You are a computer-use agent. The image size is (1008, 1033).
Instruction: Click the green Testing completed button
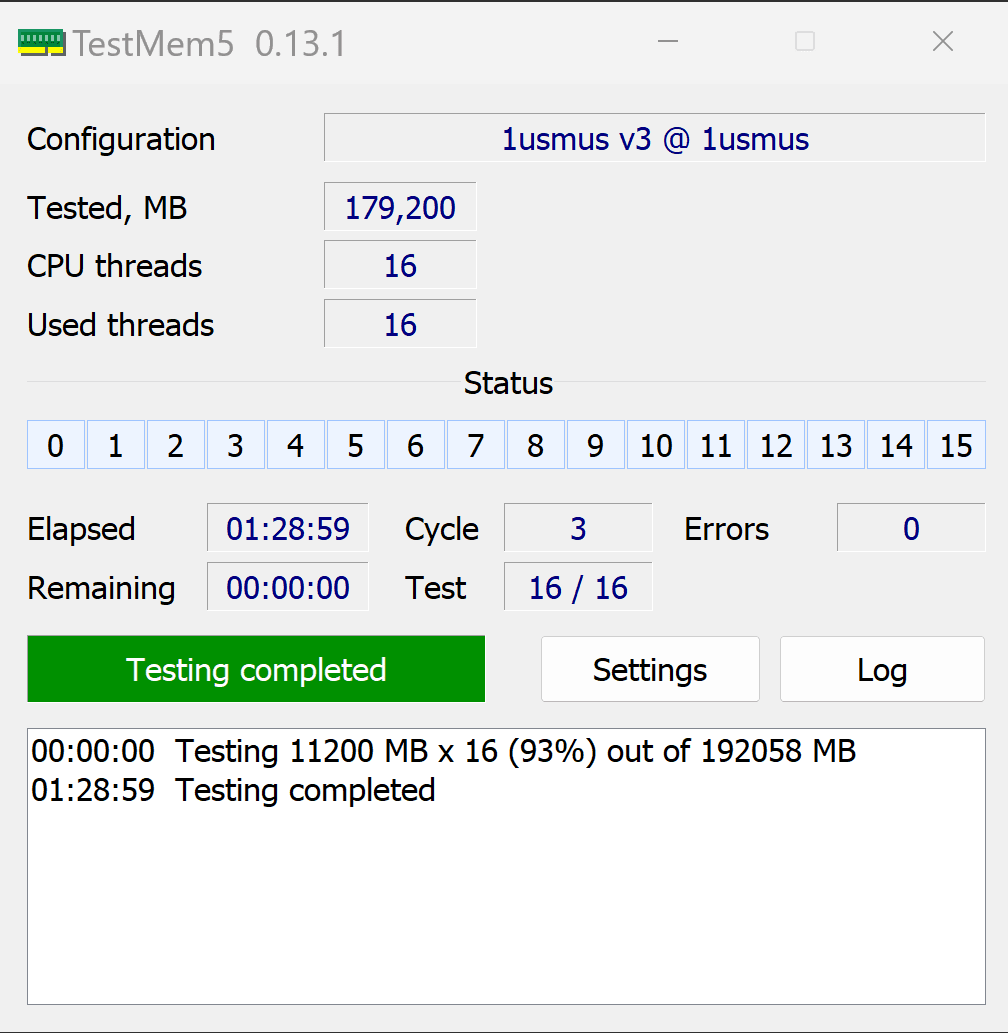coord(256,669)
